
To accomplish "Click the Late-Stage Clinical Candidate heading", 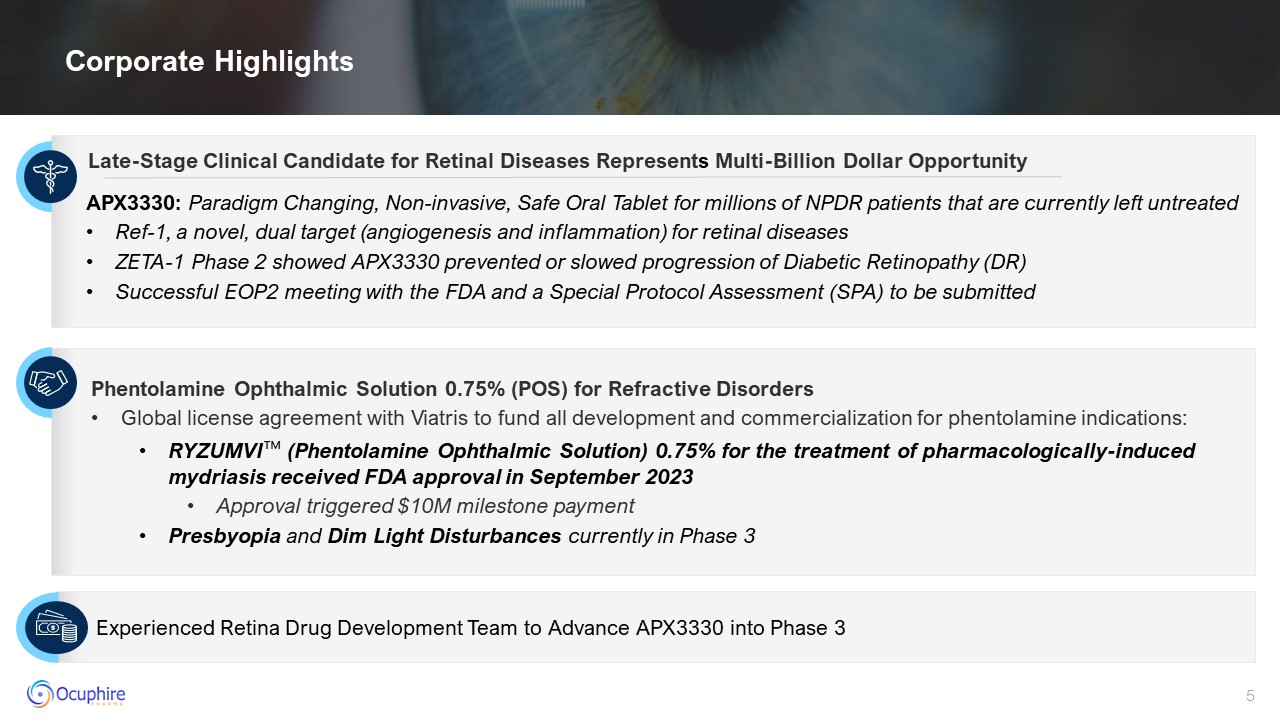I will click(557, 161).
